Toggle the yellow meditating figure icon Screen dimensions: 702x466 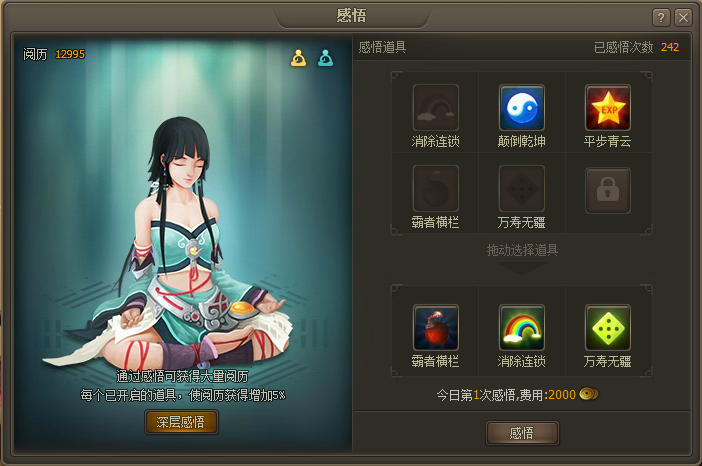pyautogui.click(x=299, y=58)
